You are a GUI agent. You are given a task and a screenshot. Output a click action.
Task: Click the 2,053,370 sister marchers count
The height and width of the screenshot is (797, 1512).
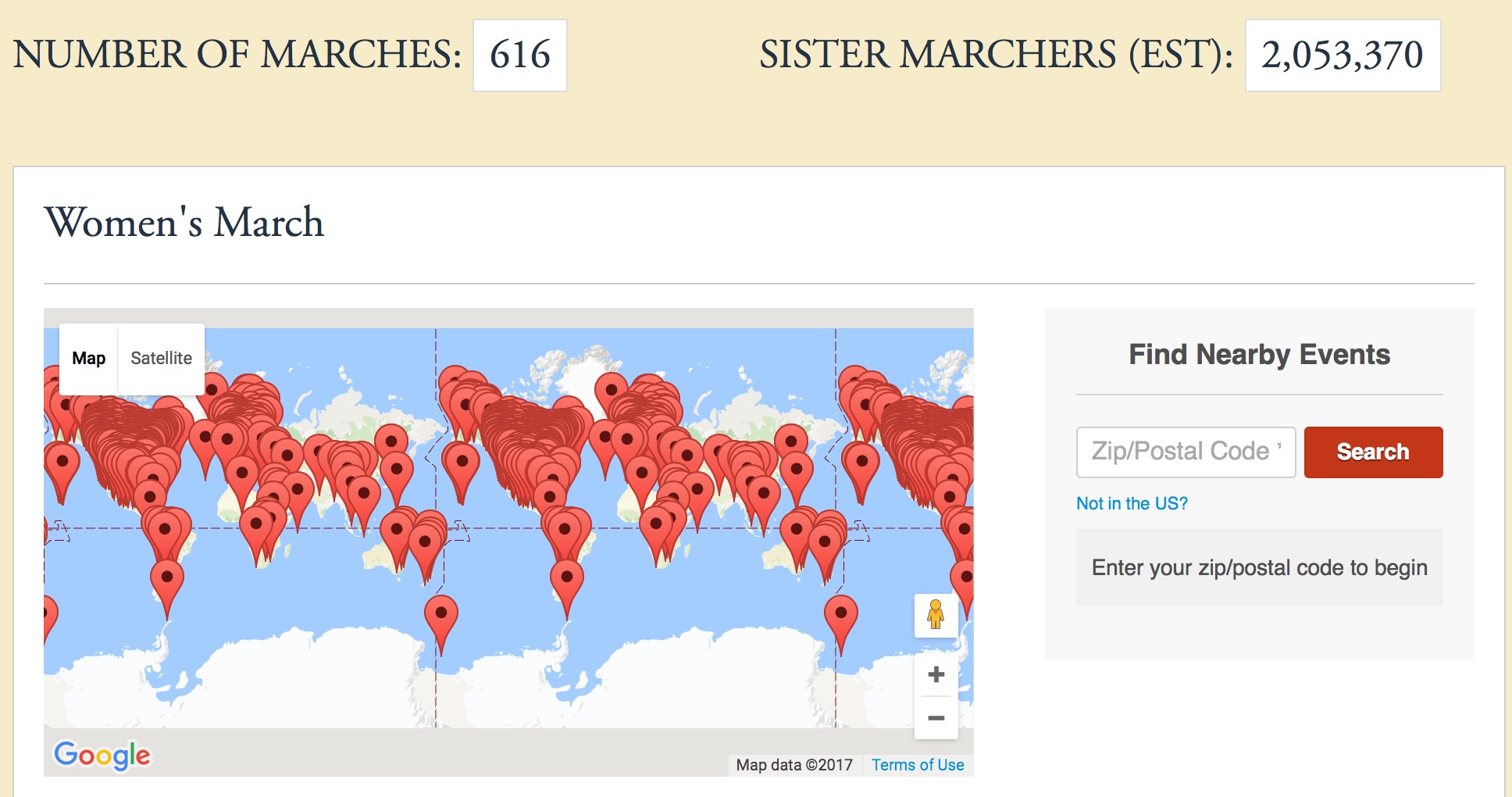point(1343,55)
